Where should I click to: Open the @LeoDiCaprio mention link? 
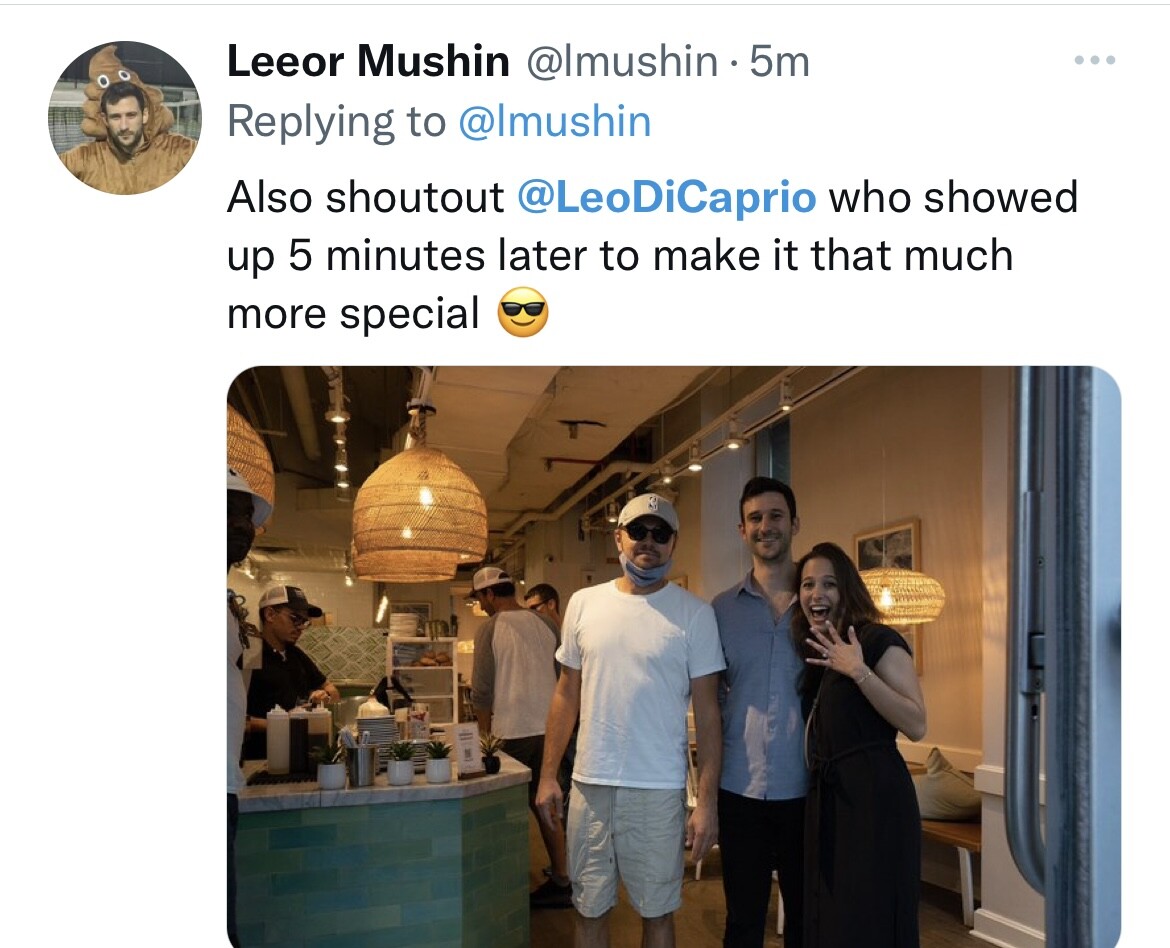point(666,197)
